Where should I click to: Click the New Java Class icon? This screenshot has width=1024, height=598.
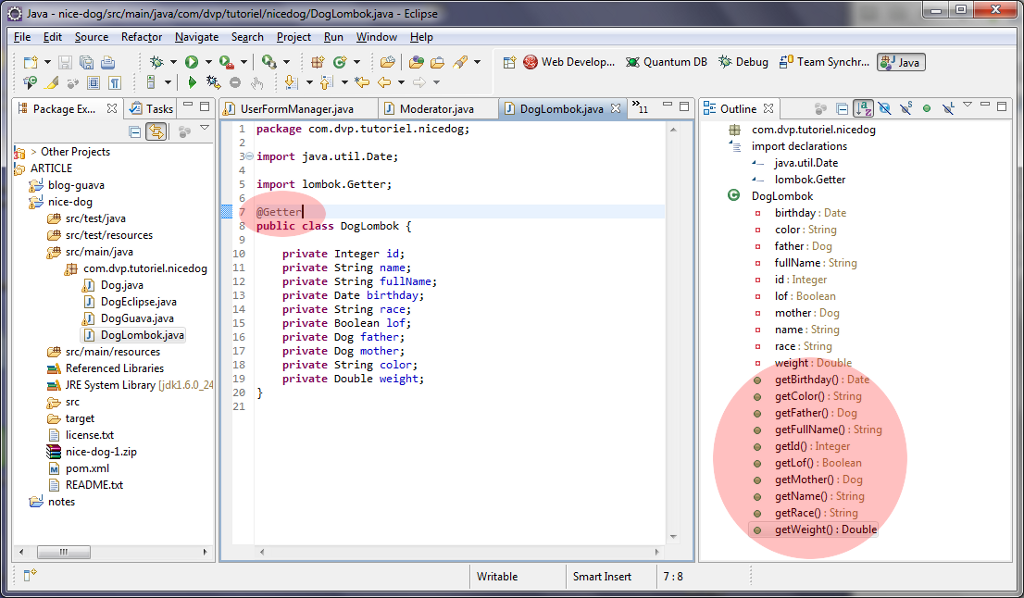click(x=339, y=62)
